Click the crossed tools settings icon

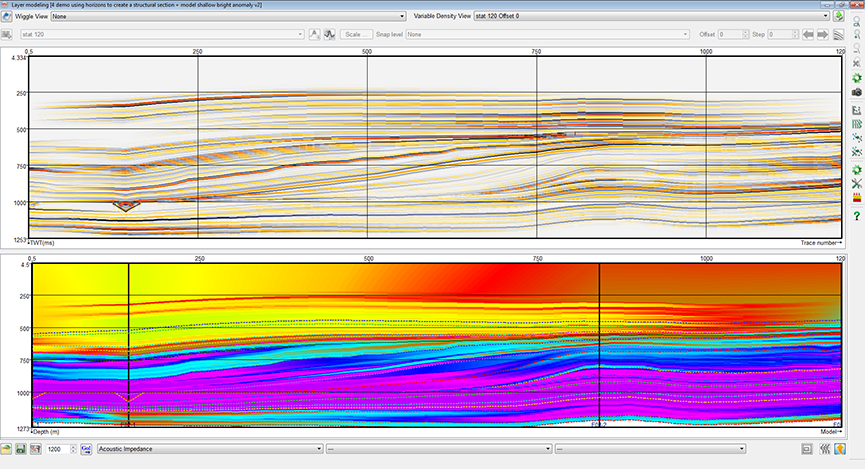[856, 184]
